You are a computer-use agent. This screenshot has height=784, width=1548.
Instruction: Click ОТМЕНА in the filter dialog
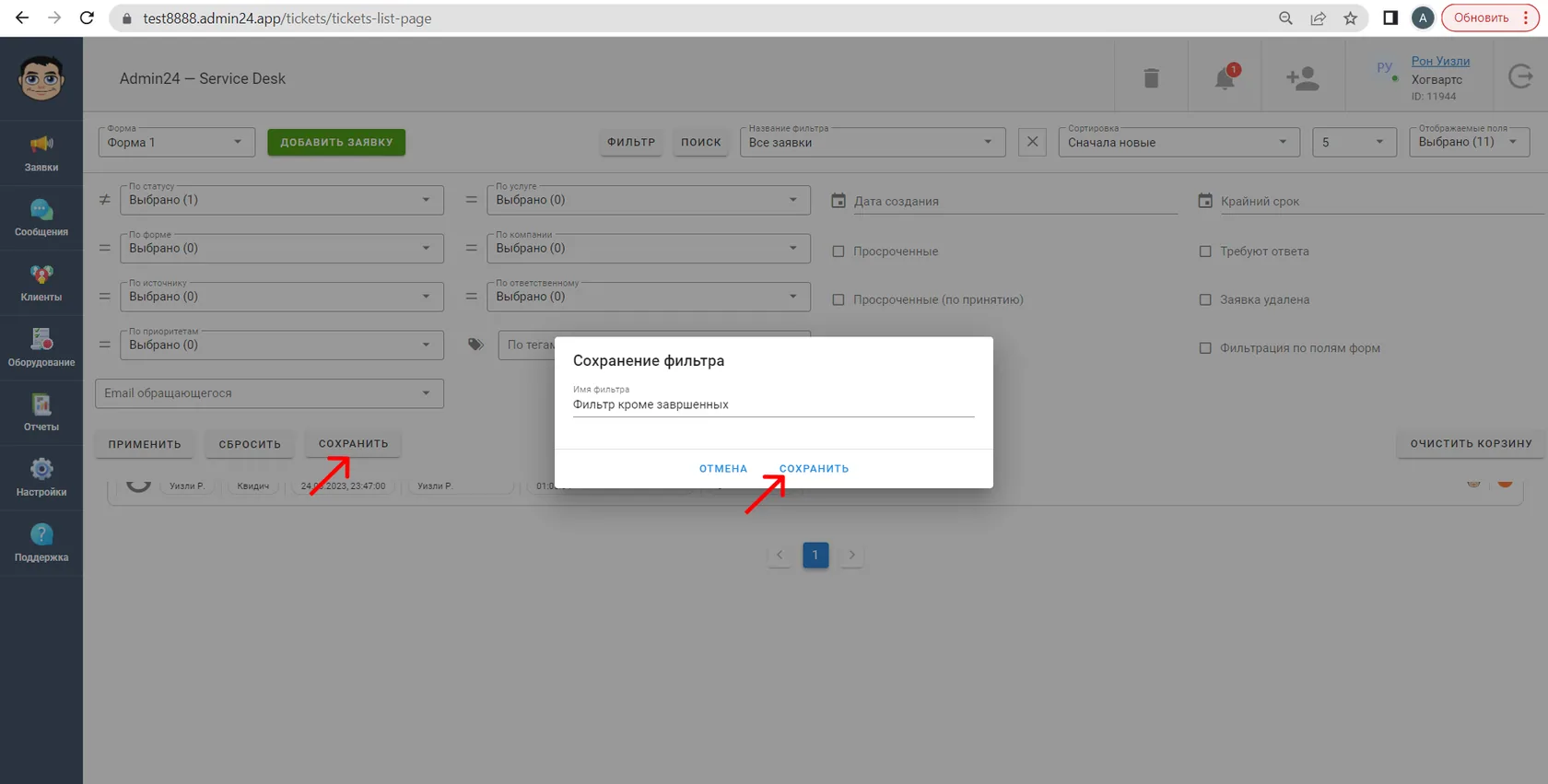[x=723, y=469]
